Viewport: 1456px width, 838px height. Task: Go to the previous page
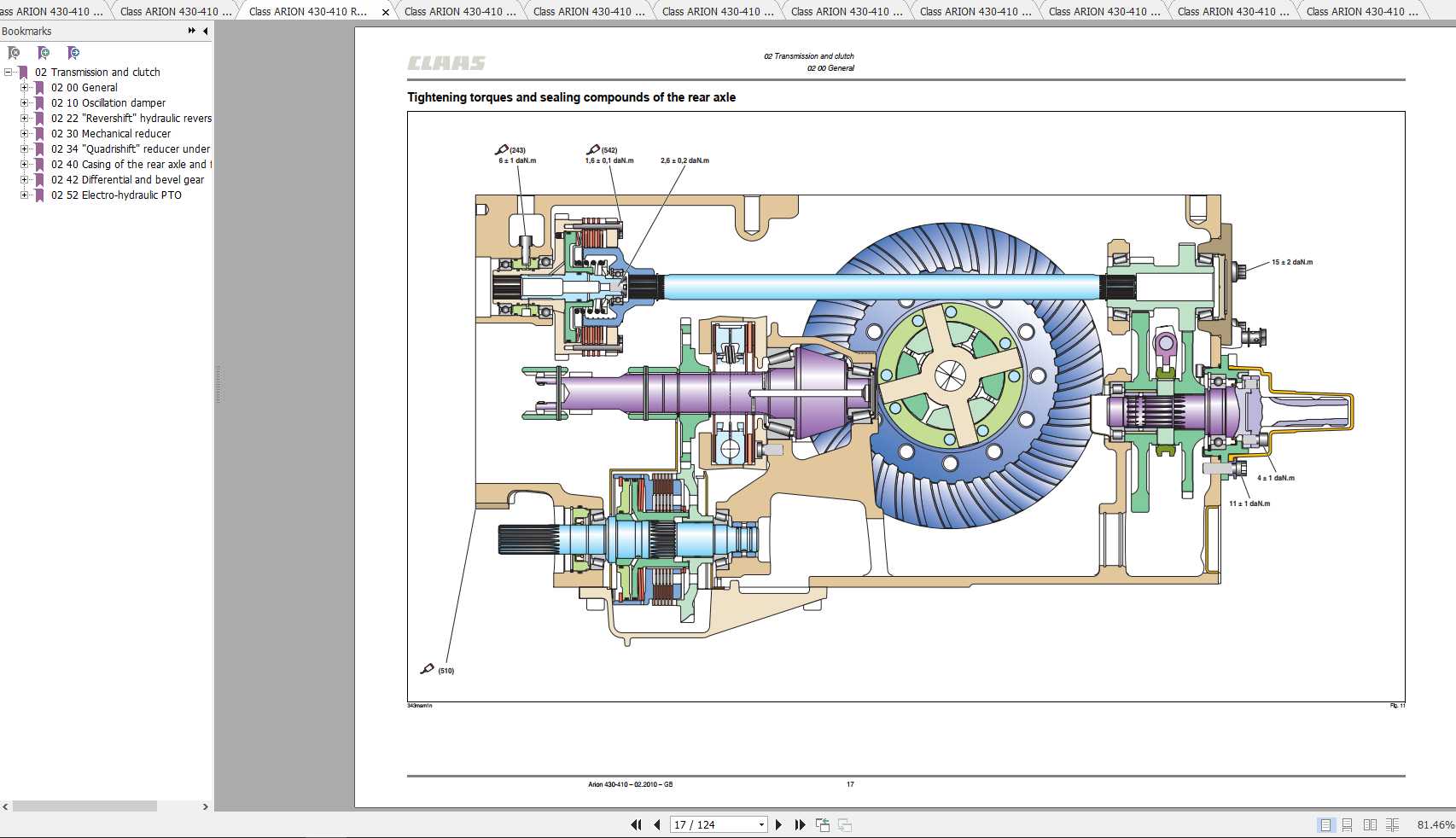pos(656,824)
